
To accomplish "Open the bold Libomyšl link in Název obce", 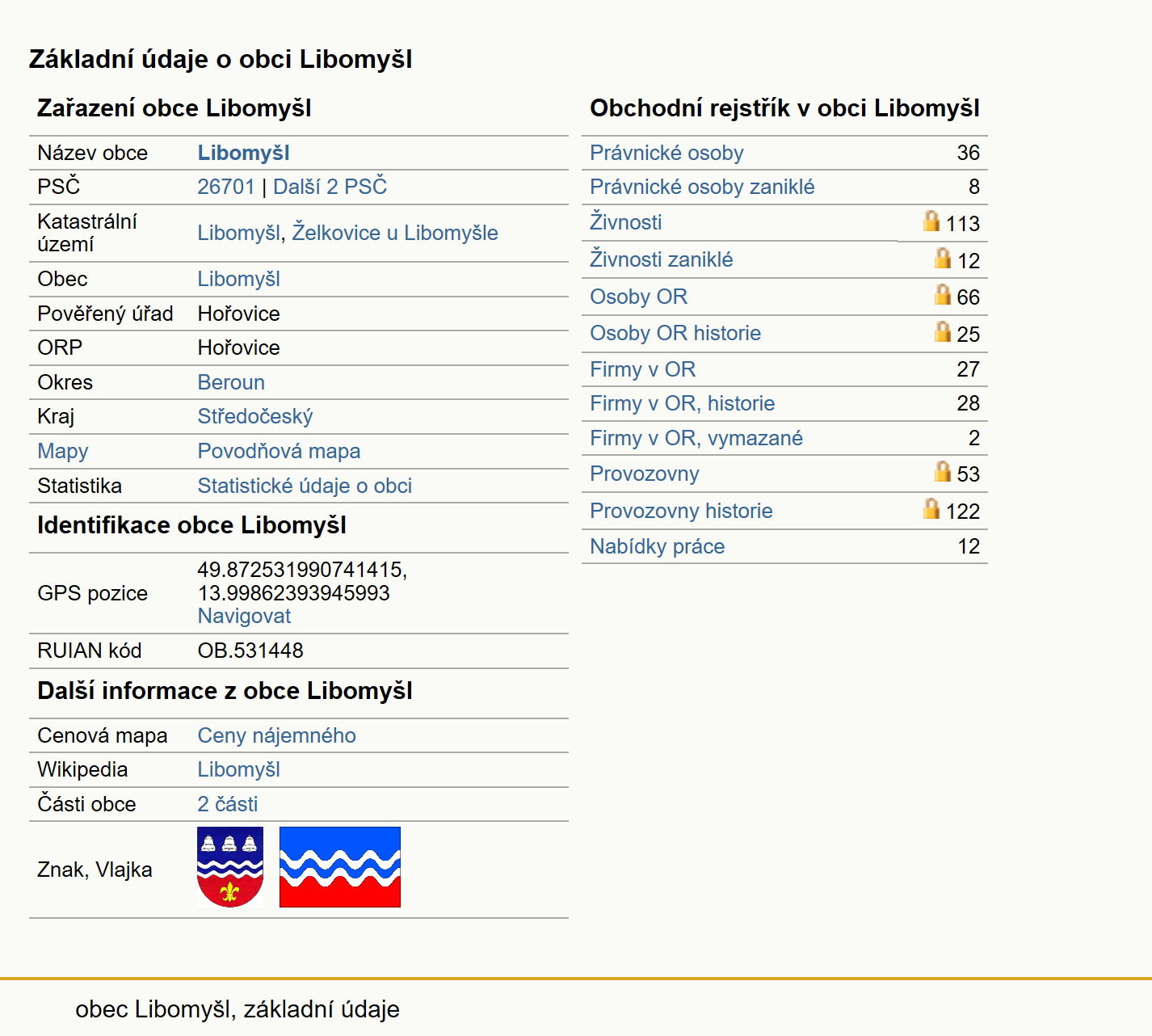I will point(243,153).
